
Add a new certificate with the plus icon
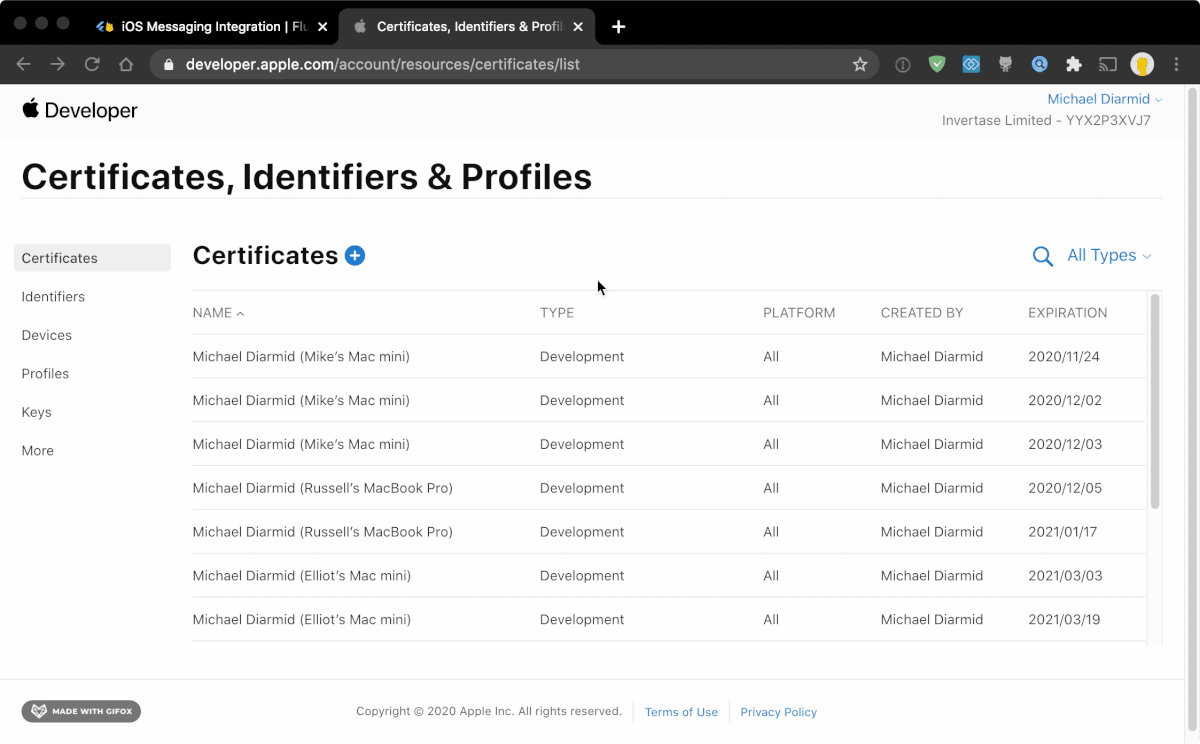click(x=355, y=256)
